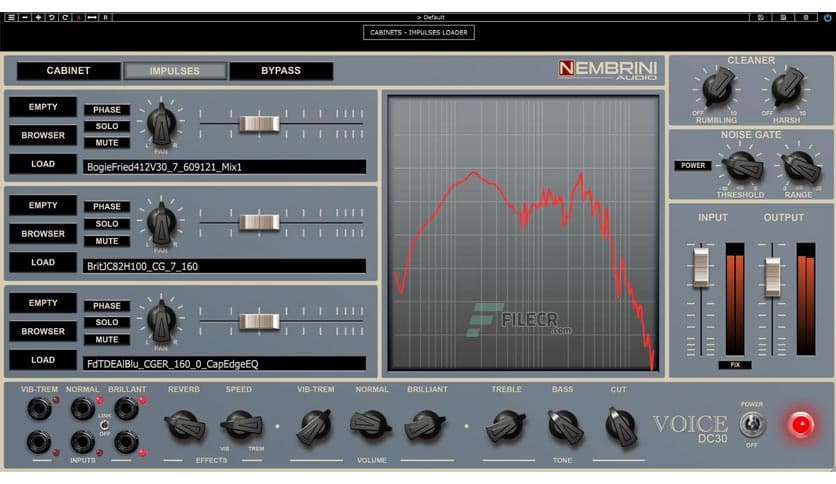The width and height of the screenshot is (836, 484).
Task: Click the FdTDEAlBlu_CGER_160_0_CapEdgeEQ file name field
Action: [224, 364]
